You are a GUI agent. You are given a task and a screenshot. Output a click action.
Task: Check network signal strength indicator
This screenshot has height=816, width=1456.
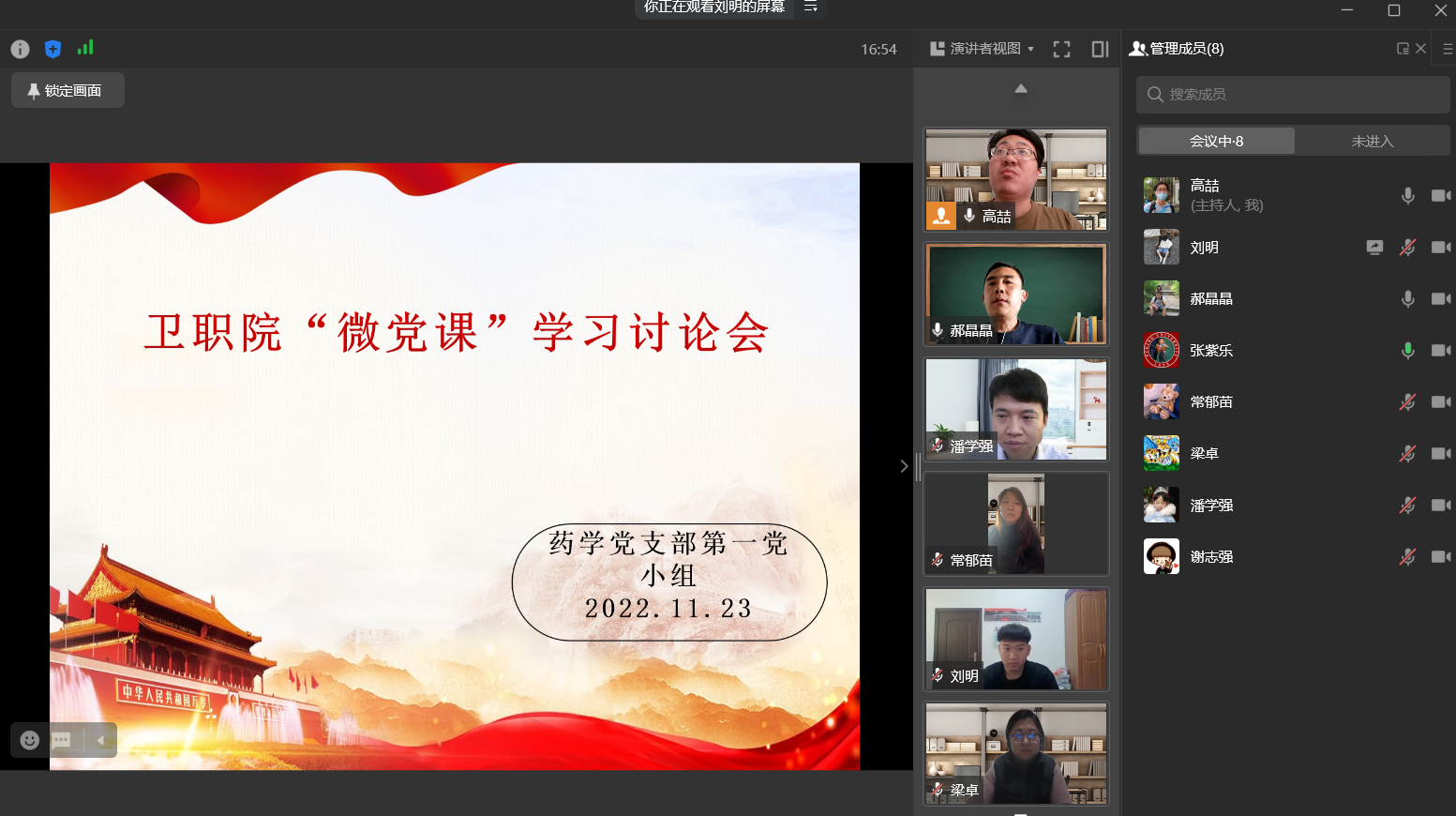[x=85, y=49]
